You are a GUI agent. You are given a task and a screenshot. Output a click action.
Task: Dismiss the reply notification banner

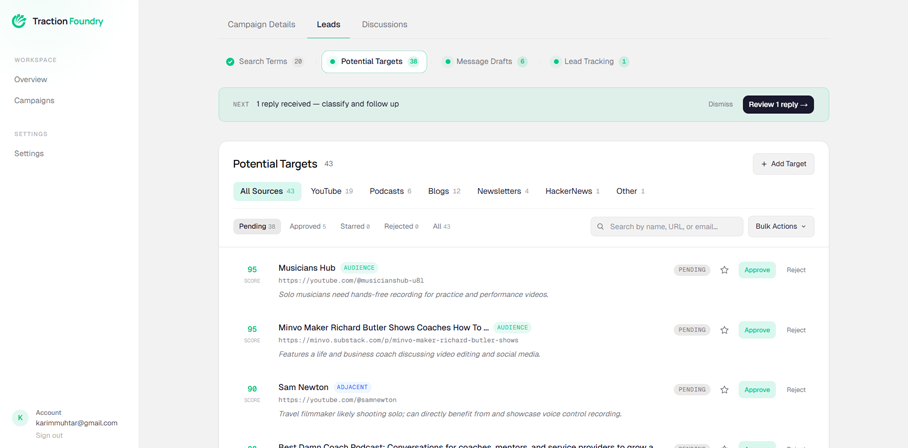720,104
